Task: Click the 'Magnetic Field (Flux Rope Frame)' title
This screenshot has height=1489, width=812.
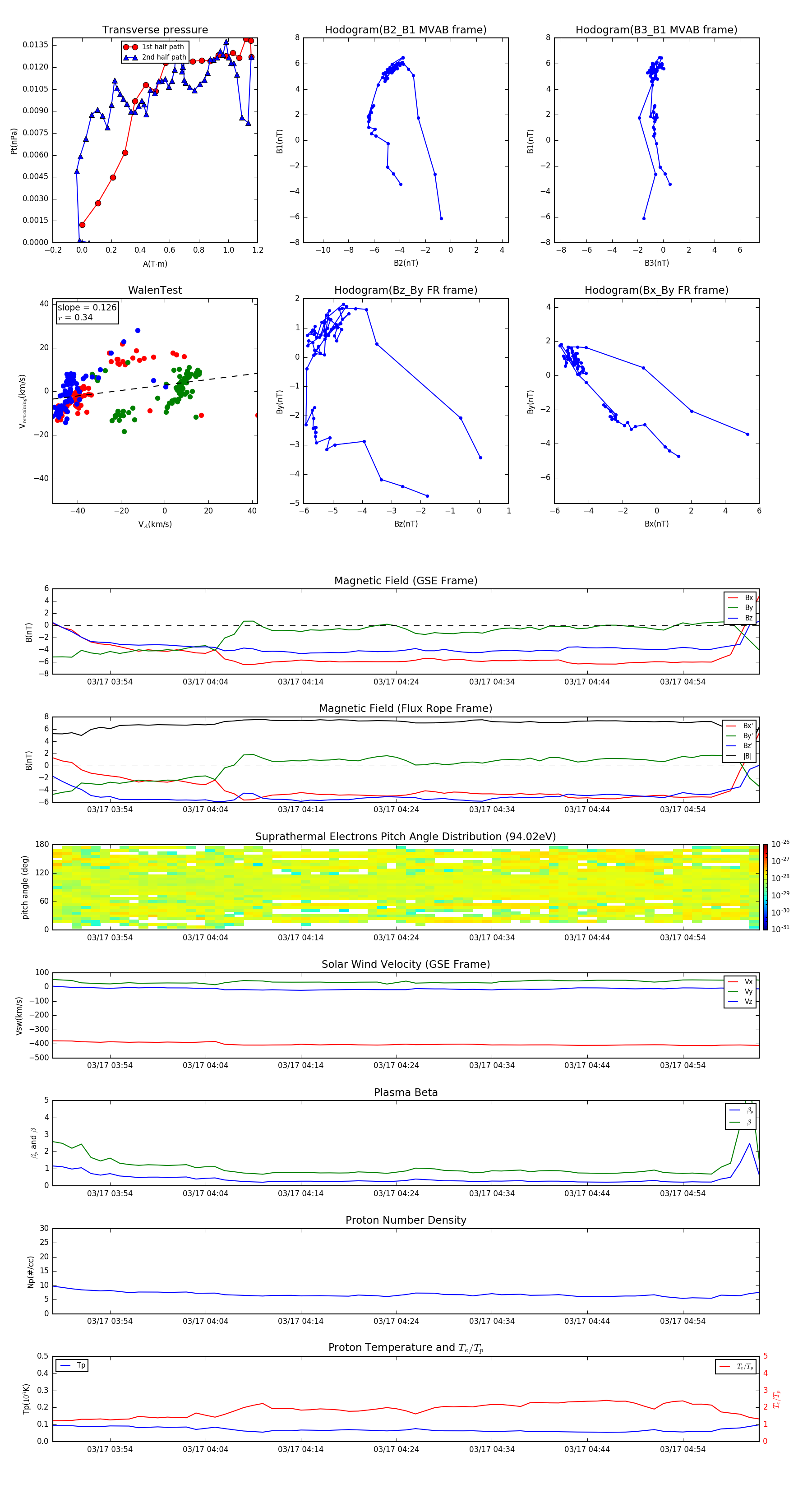Action: (406, 709)
